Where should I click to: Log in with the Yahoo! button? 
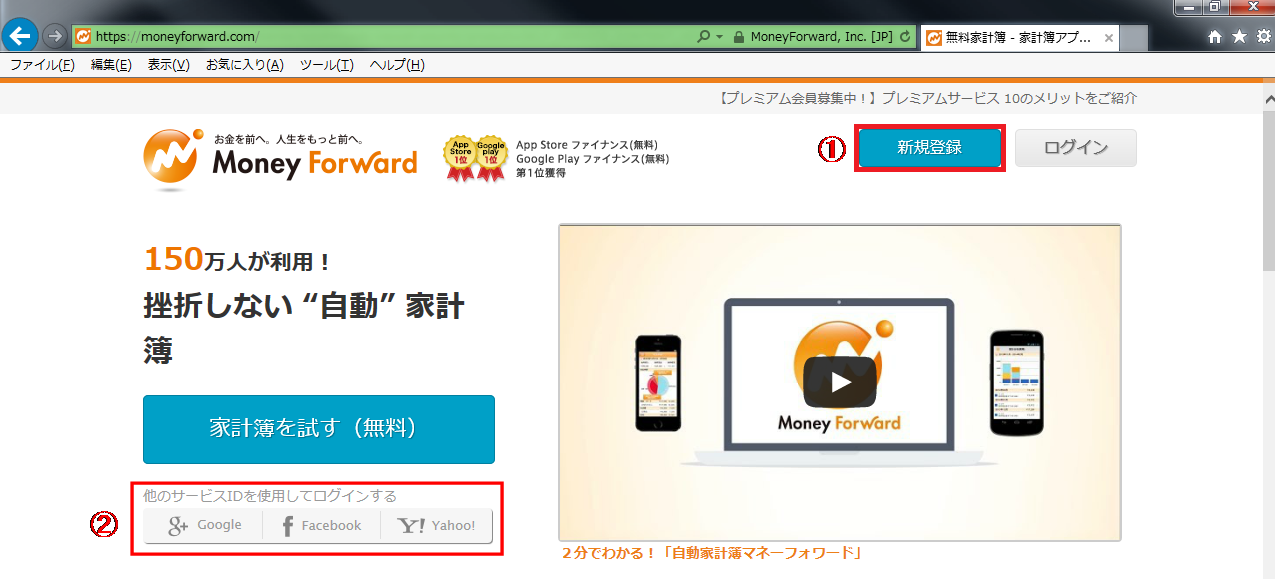437,525
